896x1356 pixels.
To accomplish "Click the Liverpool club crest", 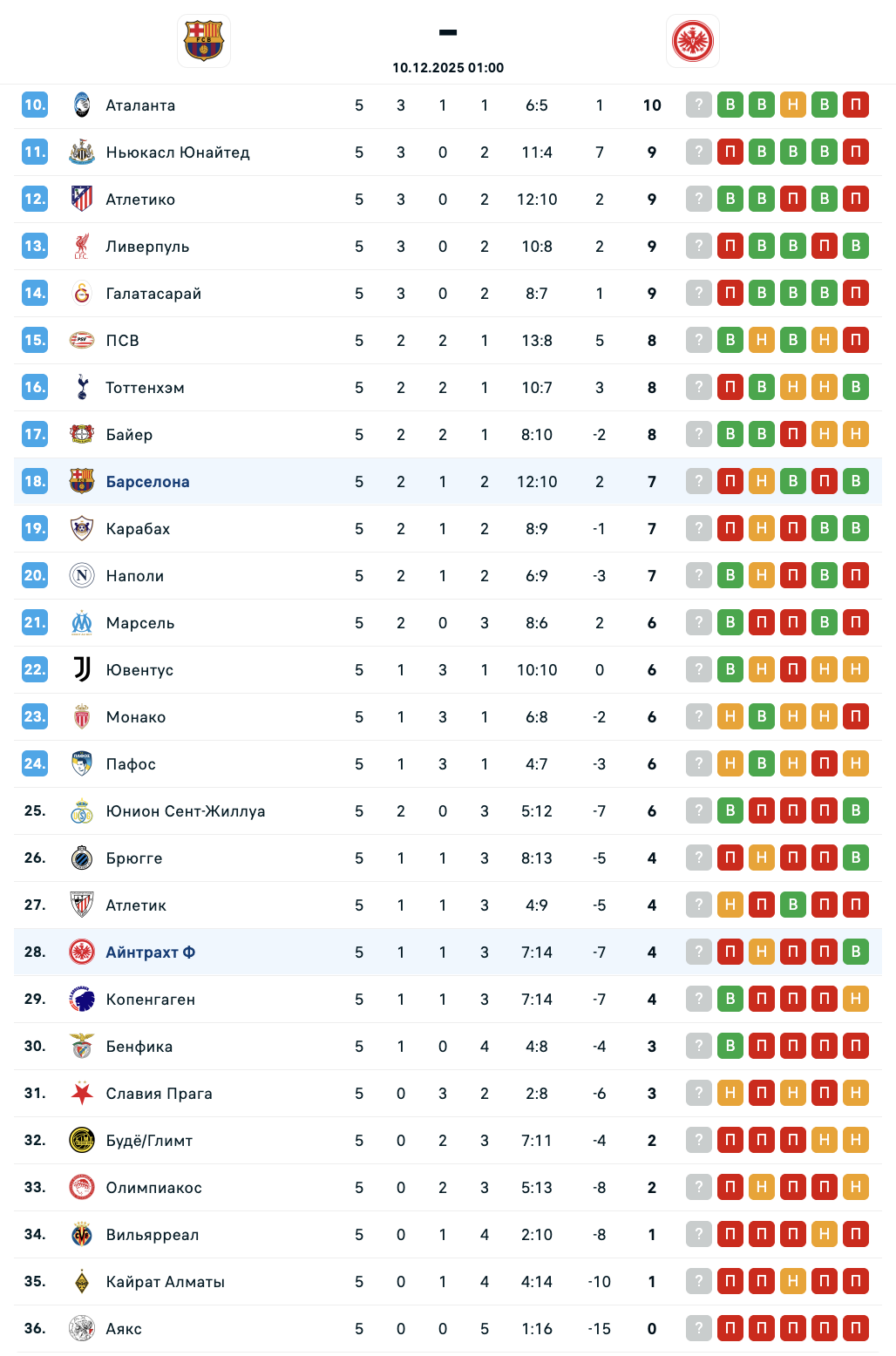I will (x=82, y=247).
